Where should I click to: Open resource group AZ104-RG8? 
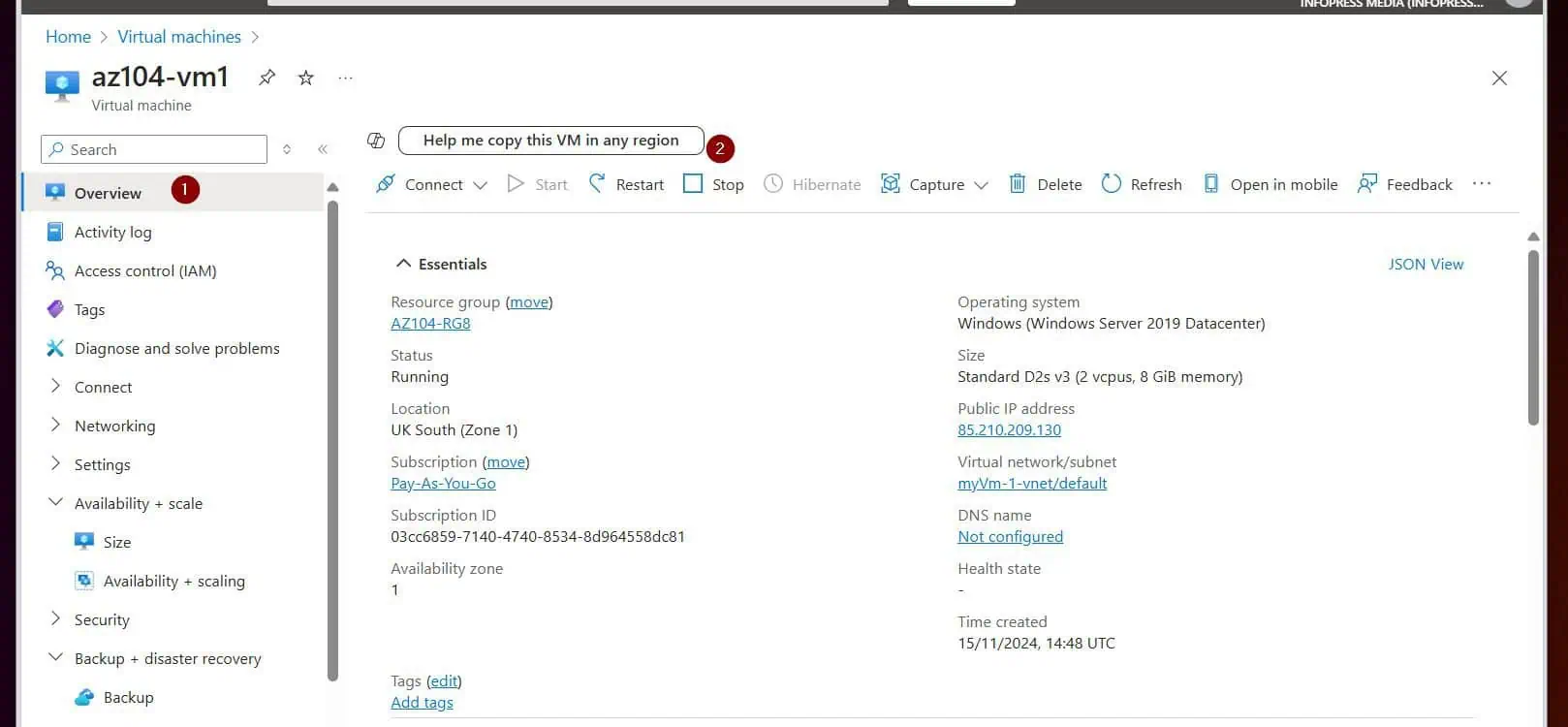(430, 324)
